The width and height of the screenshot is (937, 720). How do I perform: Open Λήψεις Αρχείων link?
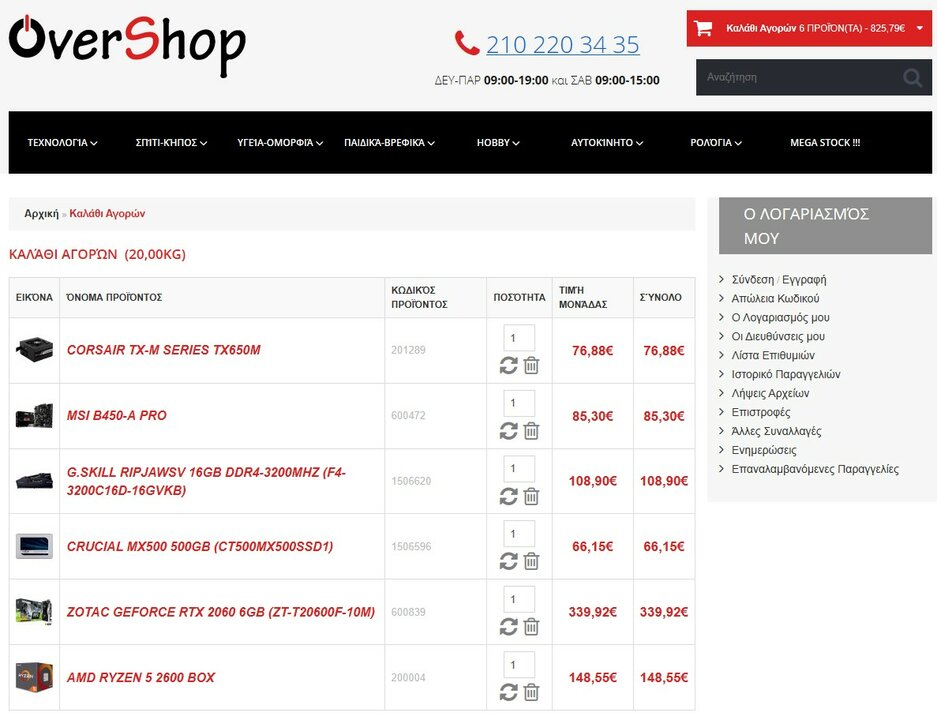click(770, 393)
